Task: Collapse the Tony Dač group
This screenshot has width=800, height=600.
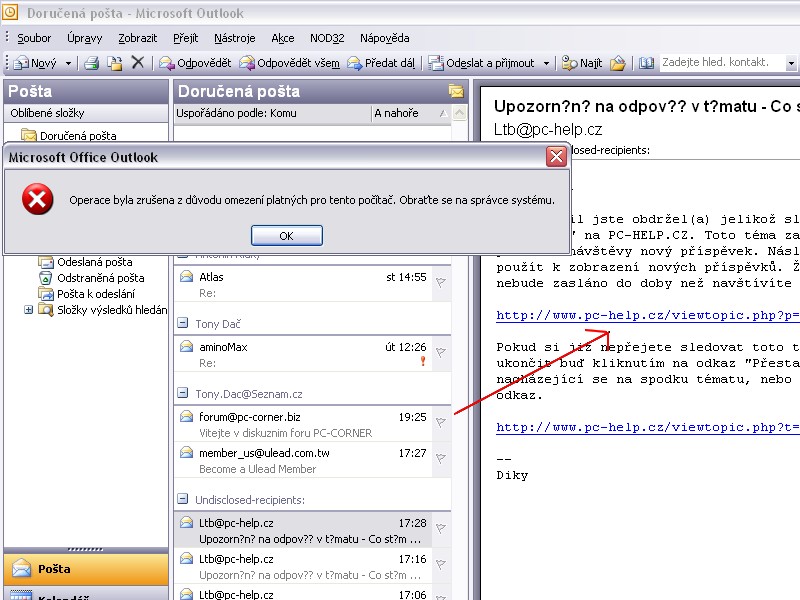Action: [x=182, y=323]
